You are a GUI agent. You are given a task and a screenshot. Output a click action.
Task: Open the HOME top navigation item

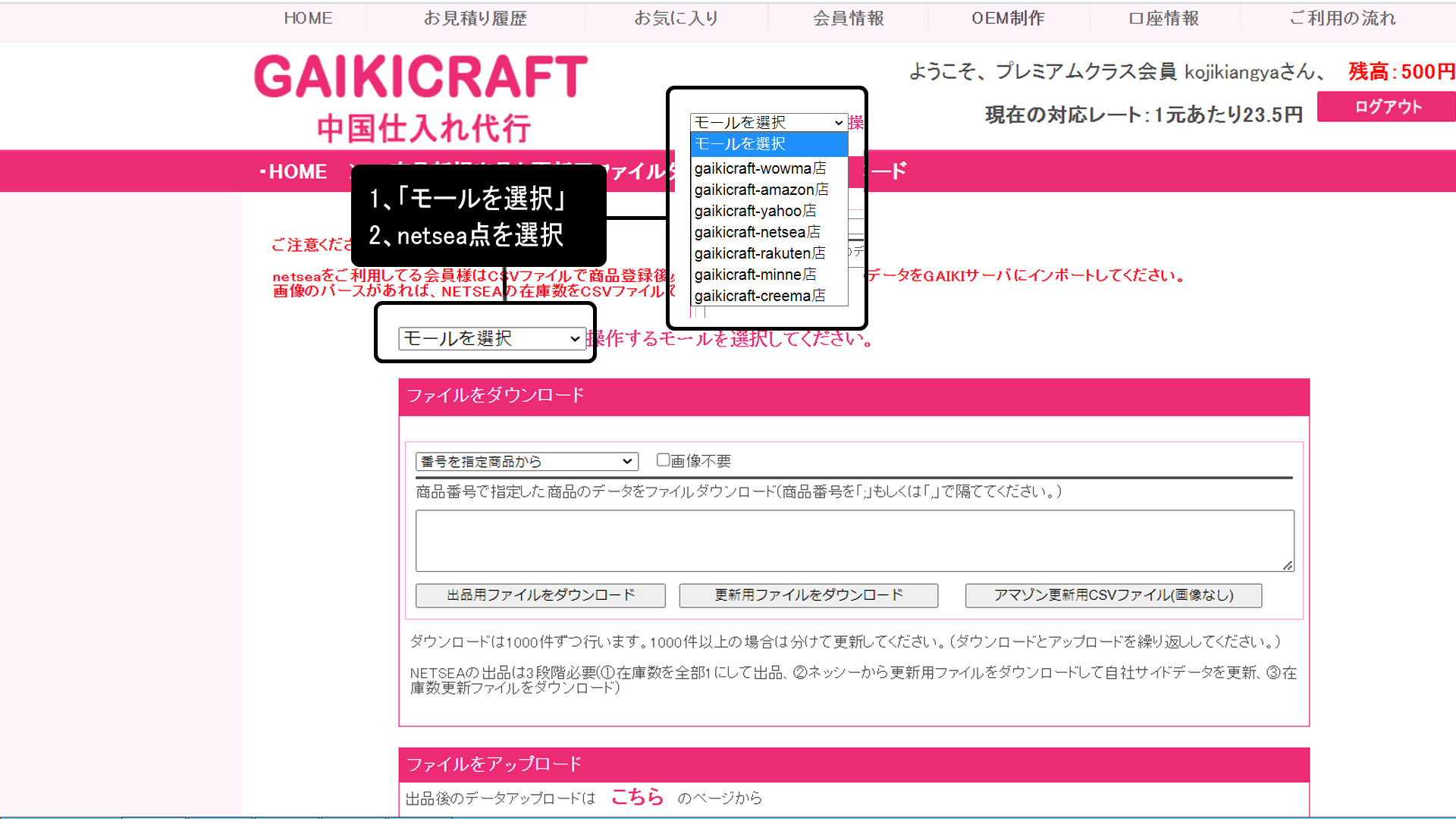pyautogui.click(x=308, y=18)
